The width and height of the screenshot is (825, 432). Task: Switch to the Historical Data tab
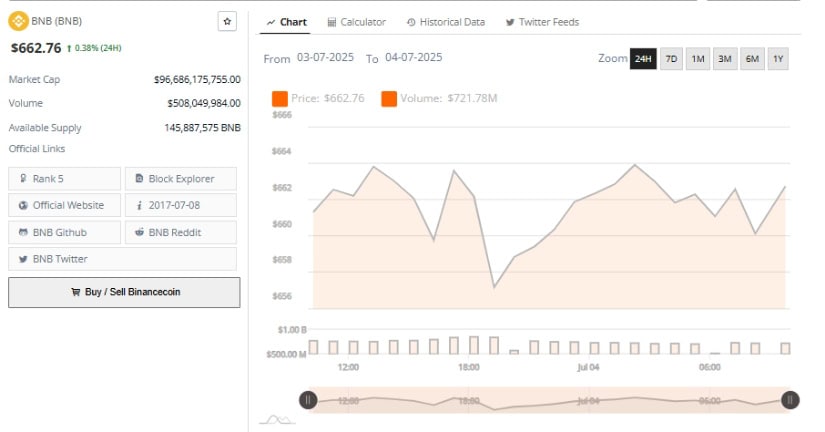tap(446, 22)
